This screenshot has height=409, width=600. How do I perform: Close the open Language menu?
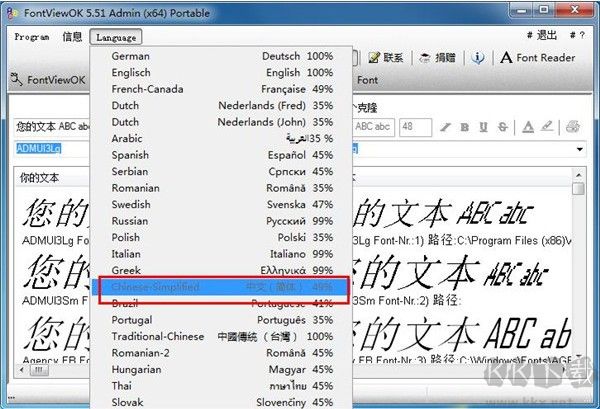tap(117, 37)
